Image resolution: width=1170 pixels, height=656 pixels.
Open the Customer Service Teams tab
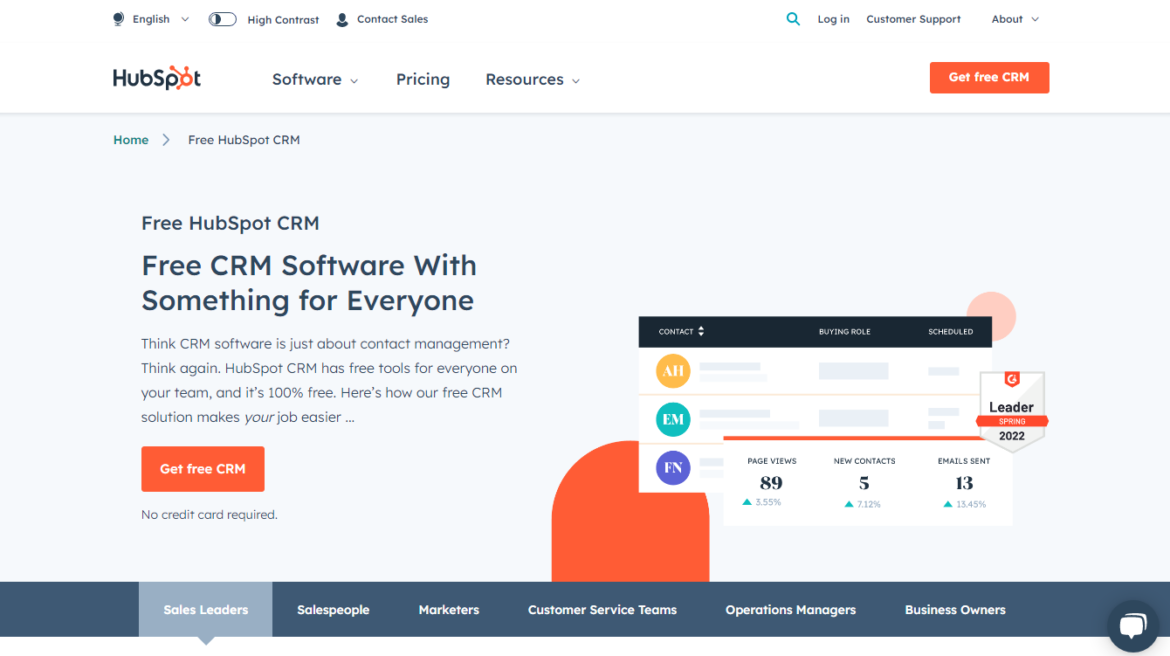coord(602,610)
